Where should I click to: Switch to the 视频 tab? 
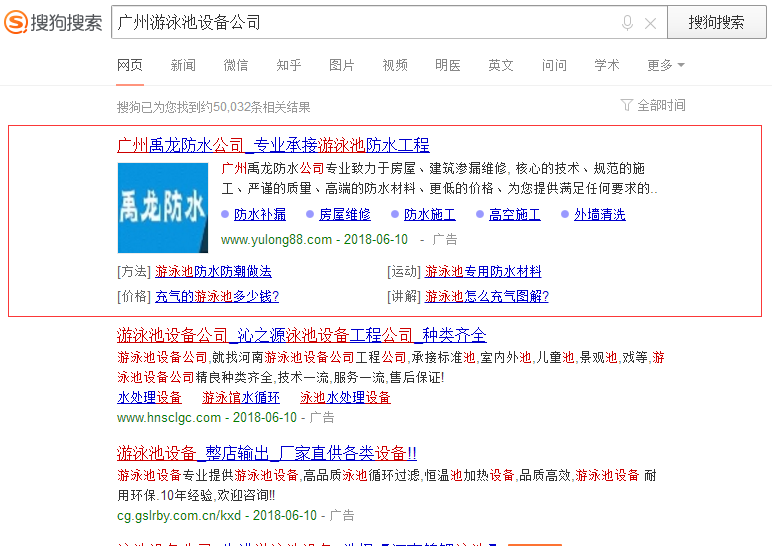[x=395, y=65]
